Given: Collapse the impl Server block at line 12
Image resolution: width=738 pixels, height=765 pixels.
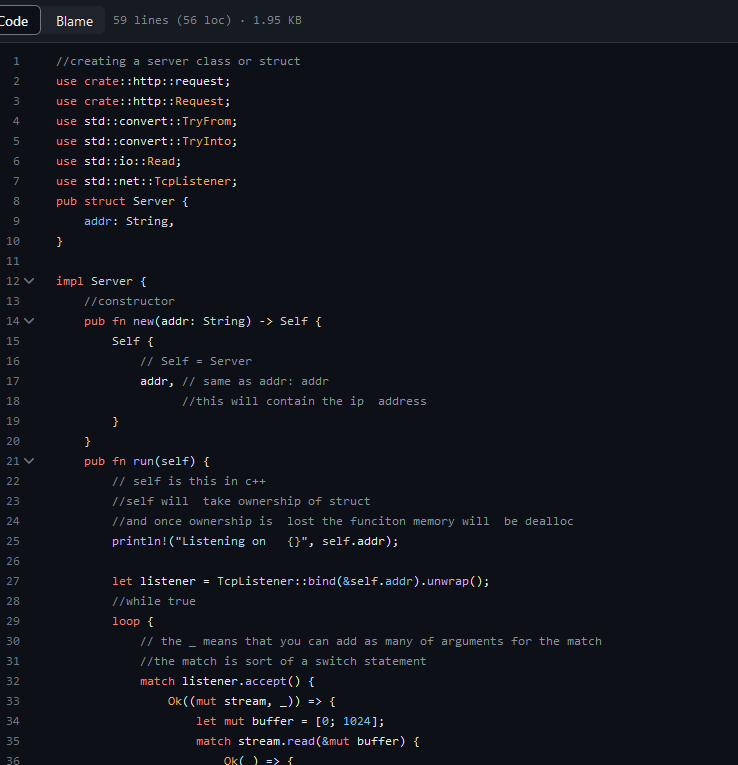Looking at the screenshot, I should (28, 281).
